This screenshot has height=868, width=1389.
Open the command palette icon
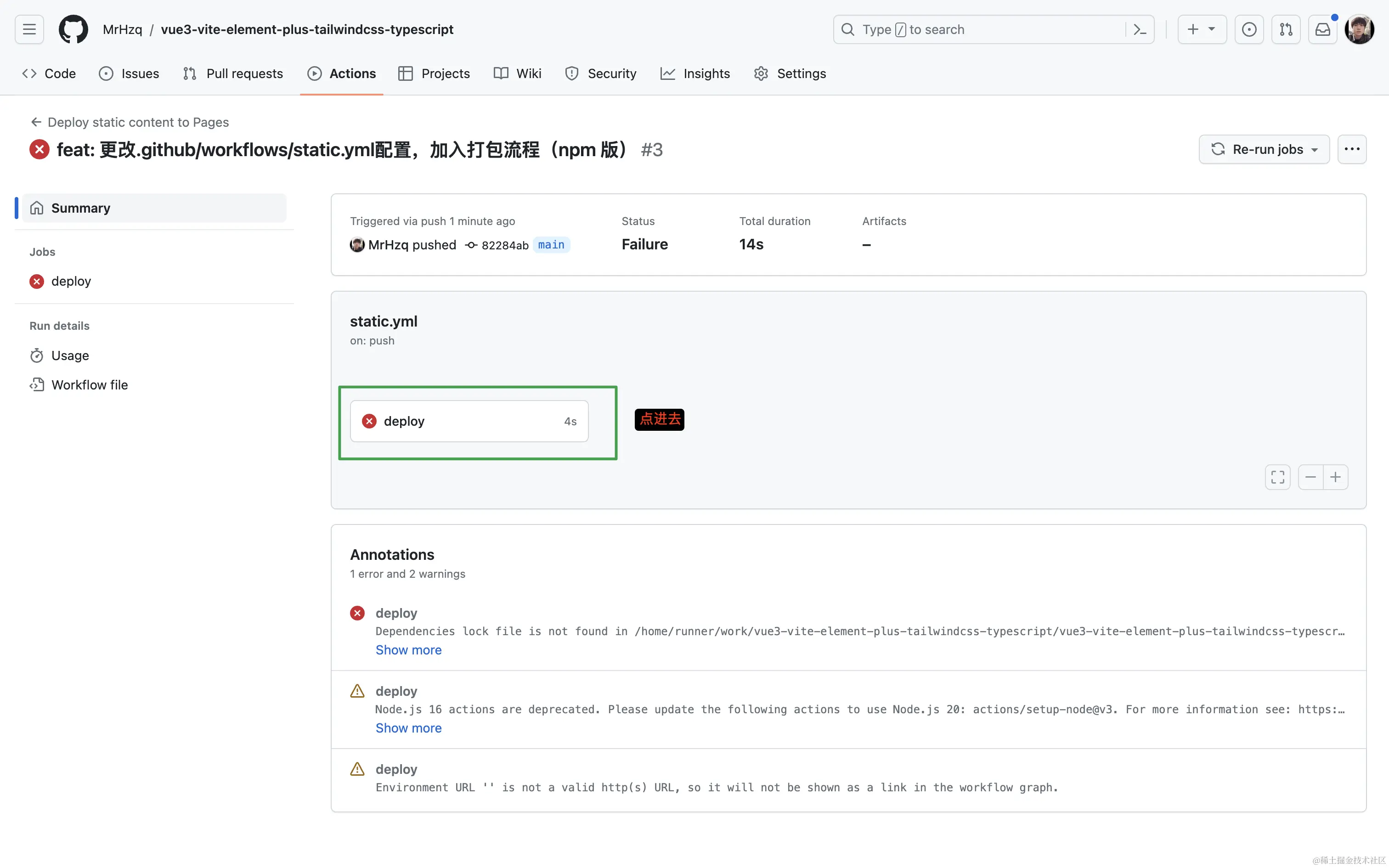tap(1140, 29)
